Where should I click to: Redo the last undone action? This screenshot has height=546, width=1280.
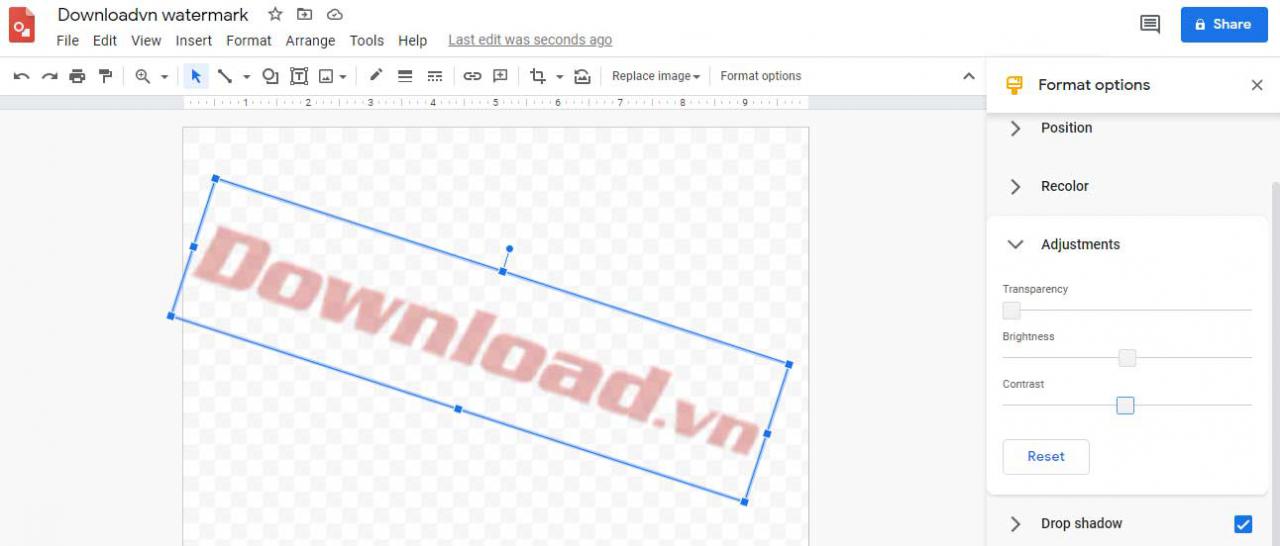click(x=49, y=76)
